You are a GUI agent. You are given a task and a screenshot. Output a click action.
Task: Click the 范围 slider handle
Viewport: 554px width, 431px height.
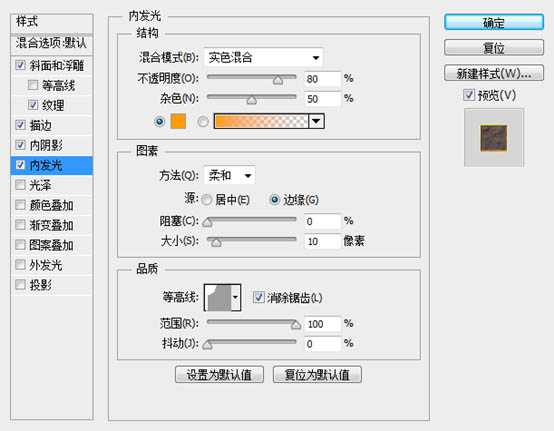coord(296,325)
